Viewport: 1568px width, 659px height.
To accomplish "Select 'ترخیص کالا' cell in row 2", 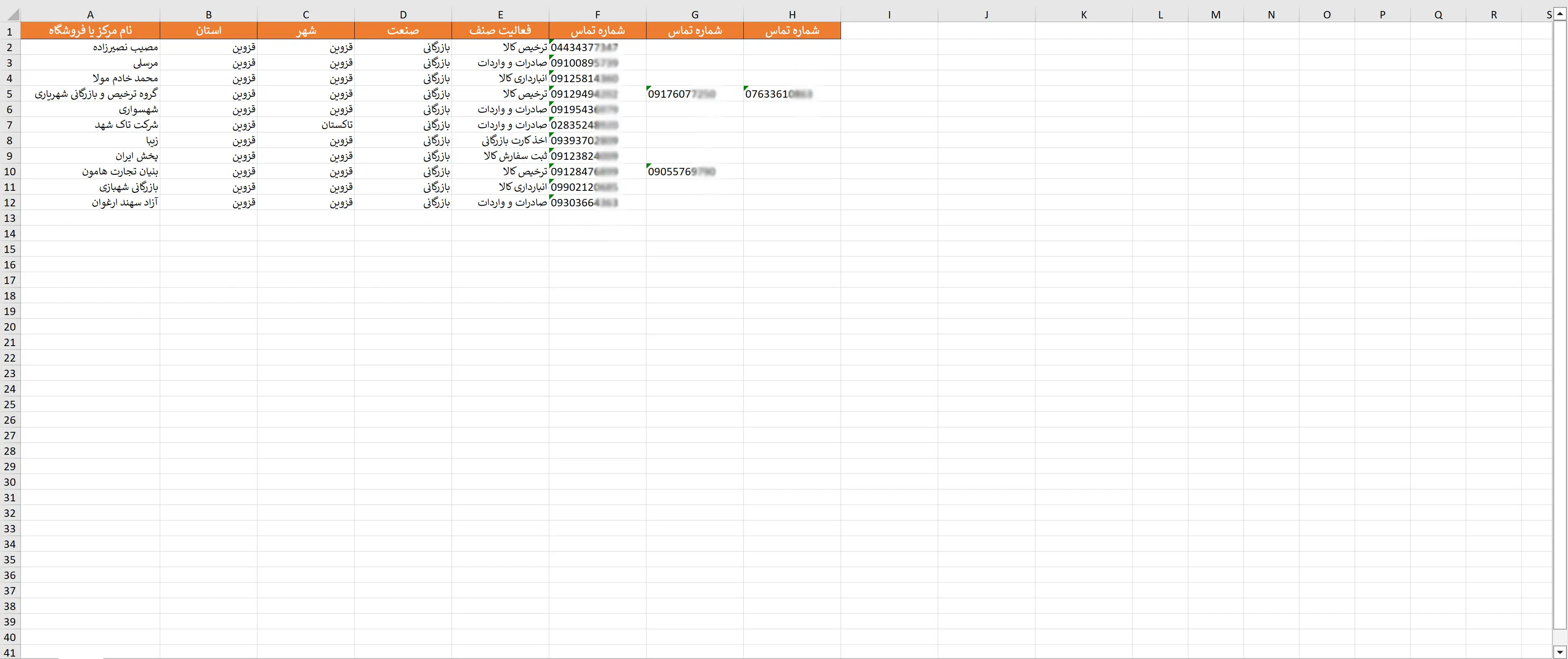I will (x=500, y=47).
